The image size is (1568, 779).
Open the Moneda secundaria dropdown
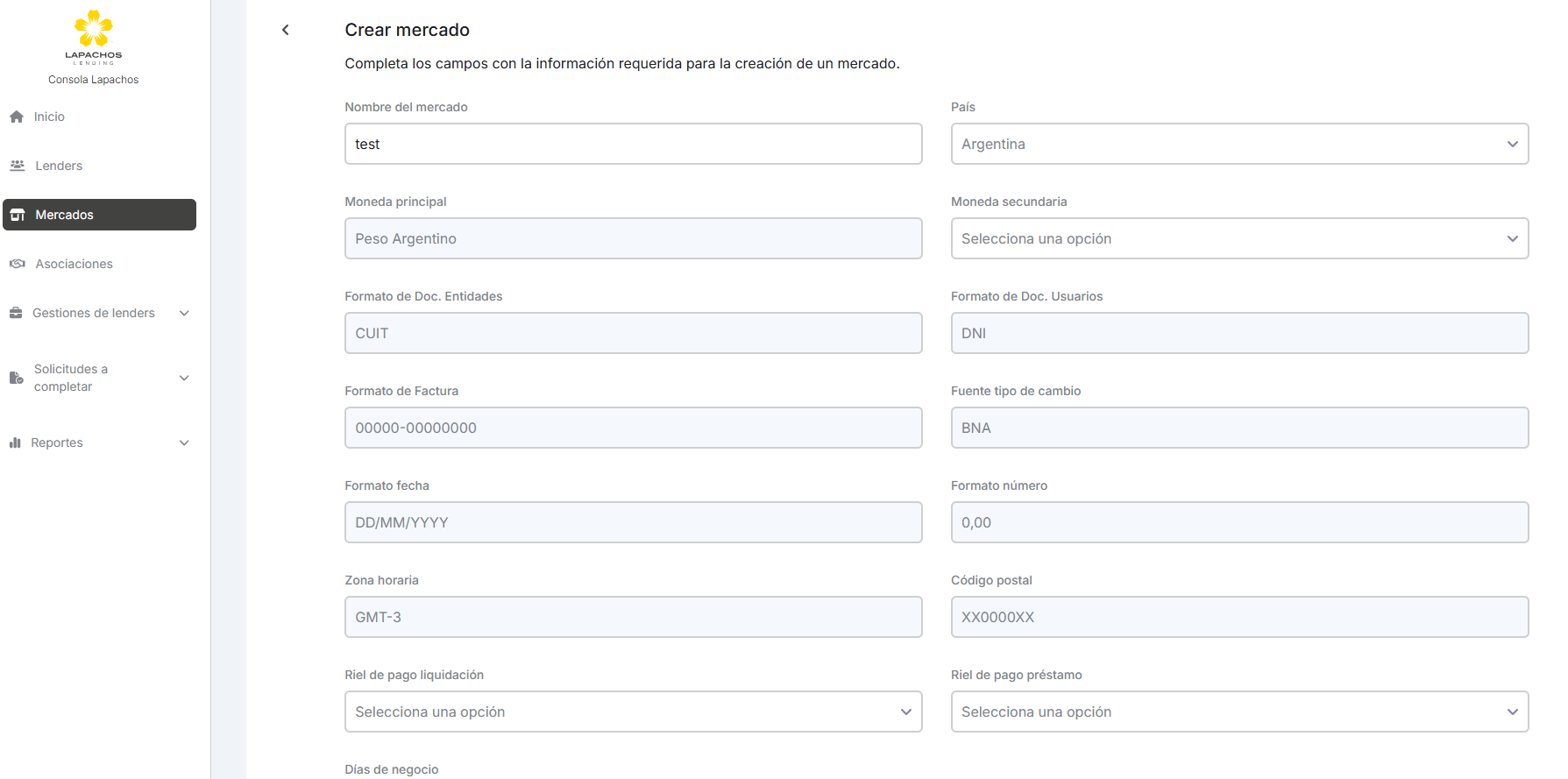(x=1239, y=238)
